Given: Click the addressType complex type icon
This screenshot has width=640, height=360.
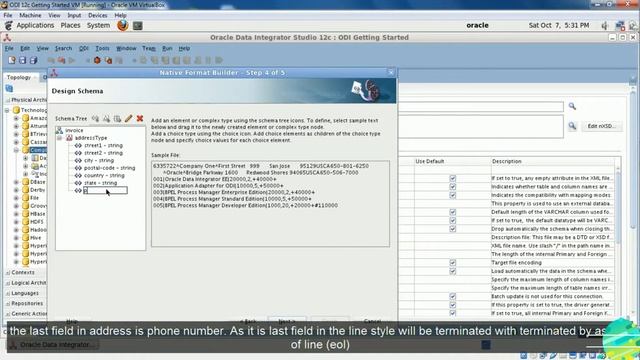Looking at the screenshot, I should pos(69,138).
